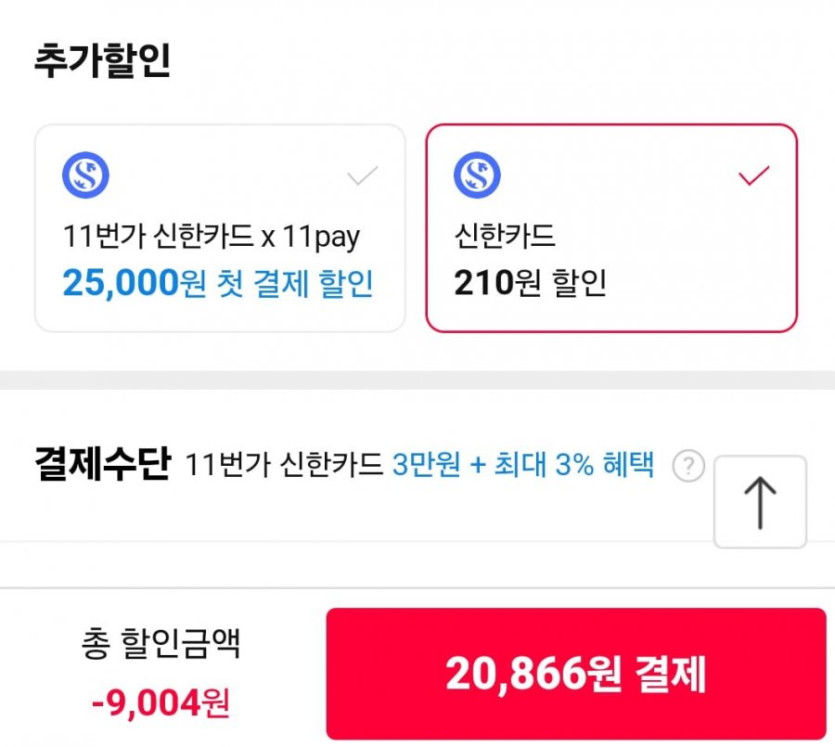Click the bold 210 discount figure

click(482, 283)
